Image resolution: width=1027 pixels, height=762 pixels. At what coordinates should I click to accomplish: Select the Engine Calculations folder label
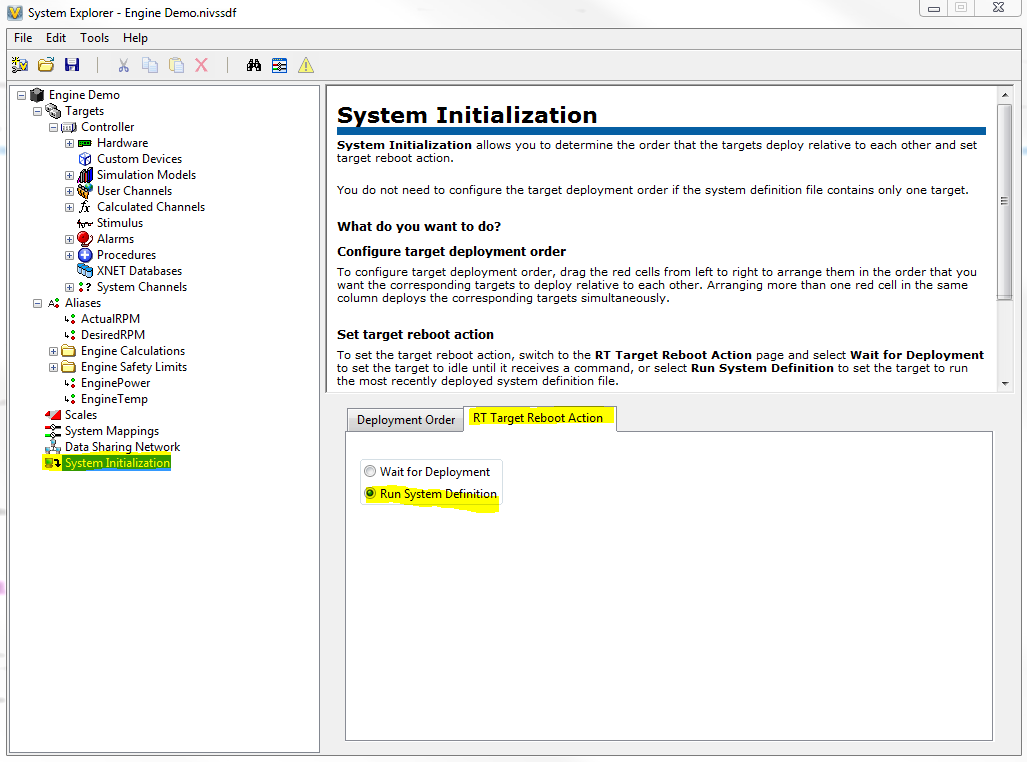click(133, 351)
